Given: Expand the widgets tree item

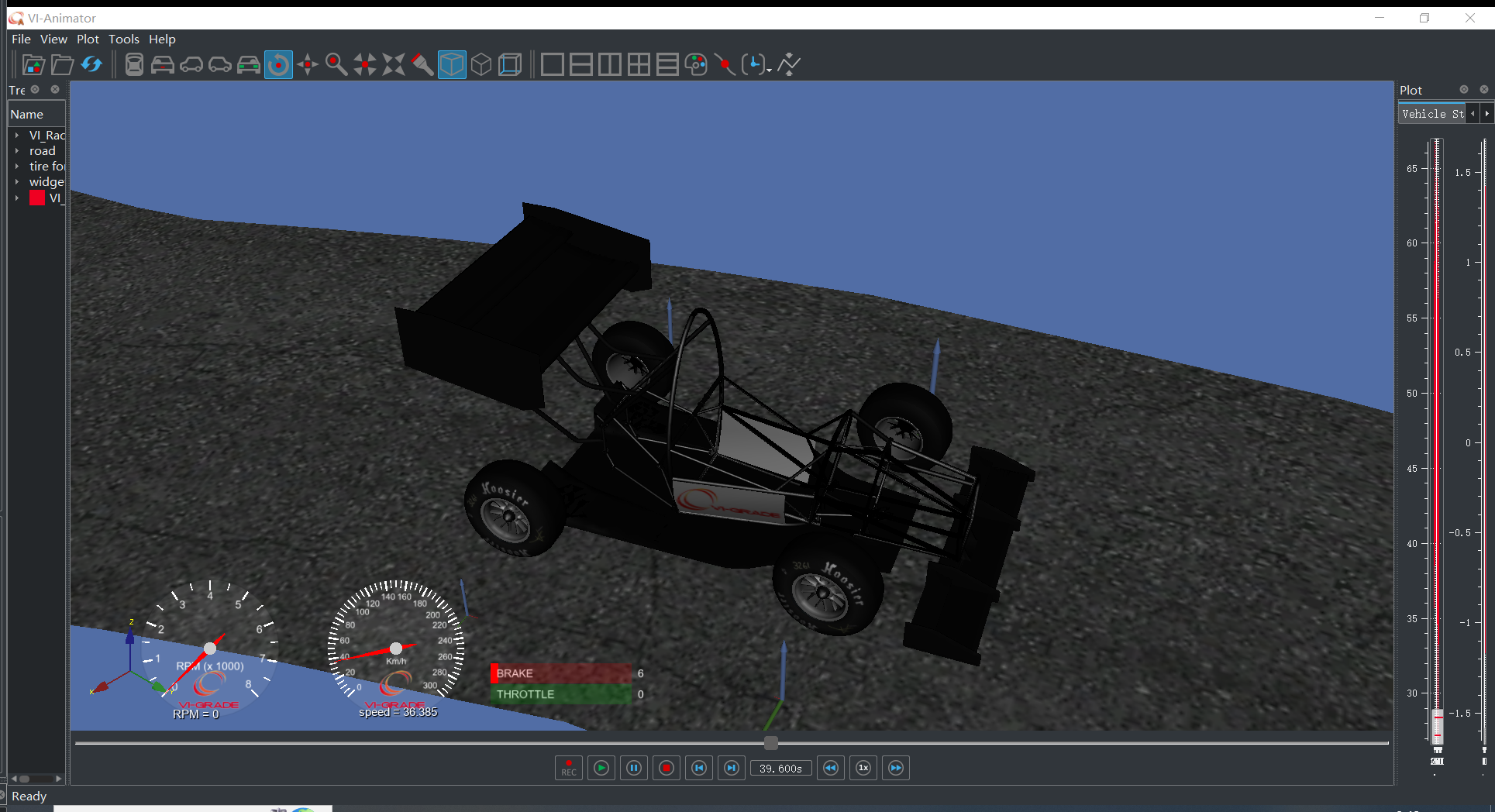Looking at the screenshot, I should coord(16,182).
